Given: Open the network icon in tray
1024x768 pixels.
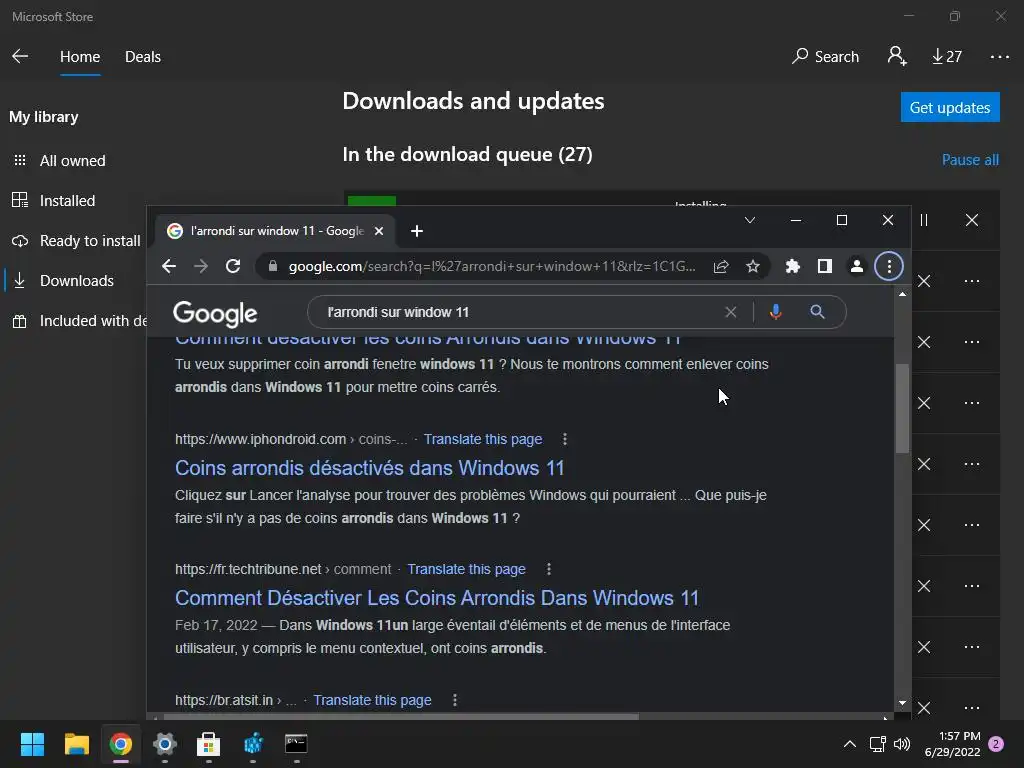Looking at the screenshot, I should pos(877,744).
